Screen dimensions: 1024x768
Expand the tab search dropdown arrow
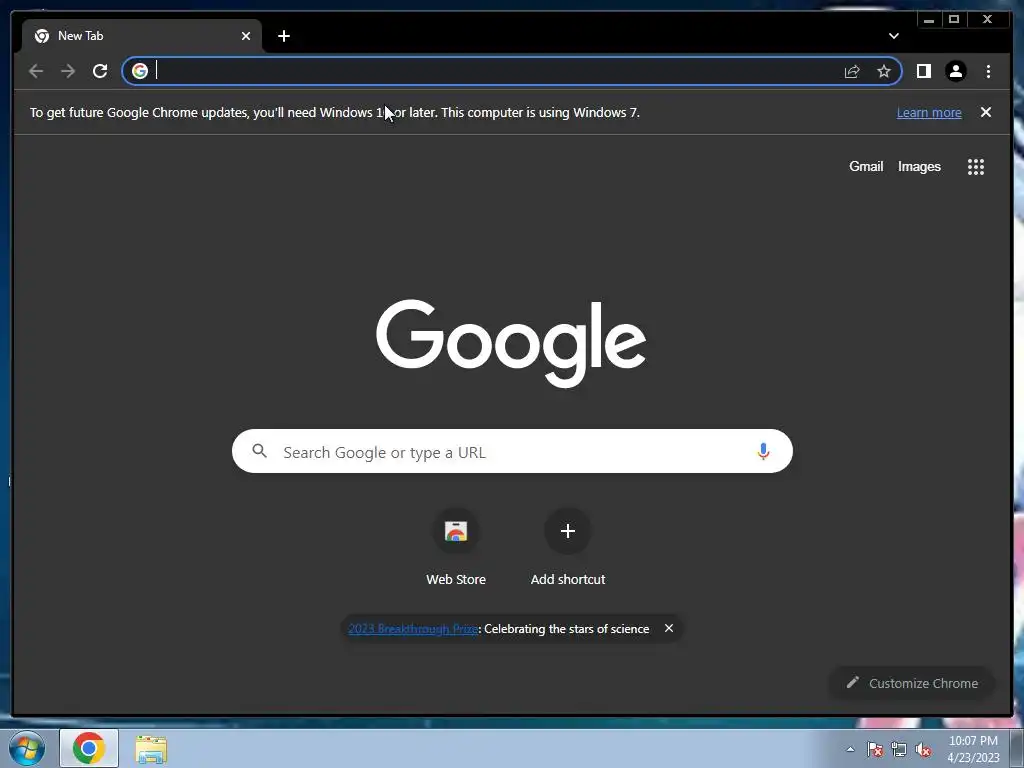(x=894, y=36)
